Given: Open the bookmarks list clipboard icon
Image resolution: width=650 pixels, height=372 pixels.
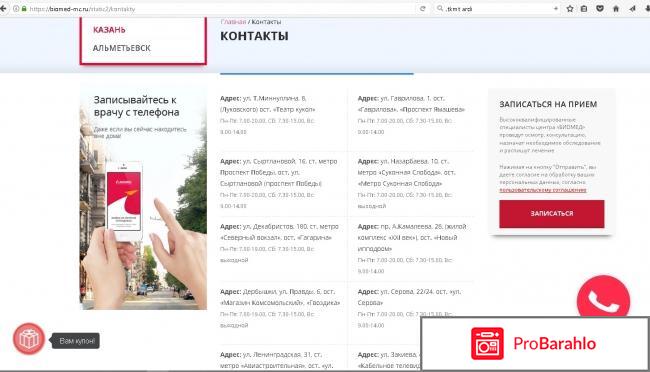Looking at the screenshot, I should click(x=584, y=9).
